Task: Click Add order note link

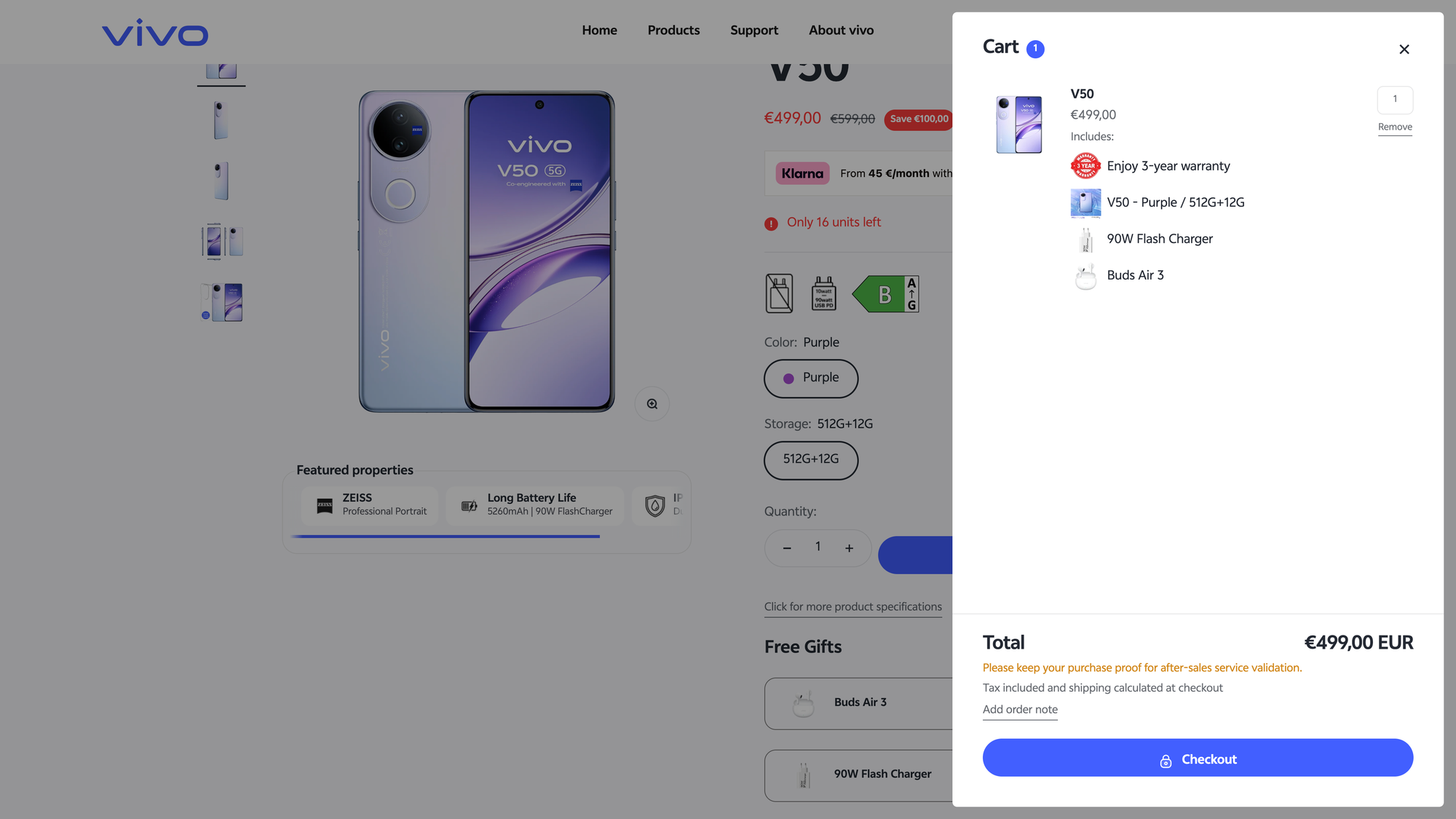Action: pos(1020,710)
